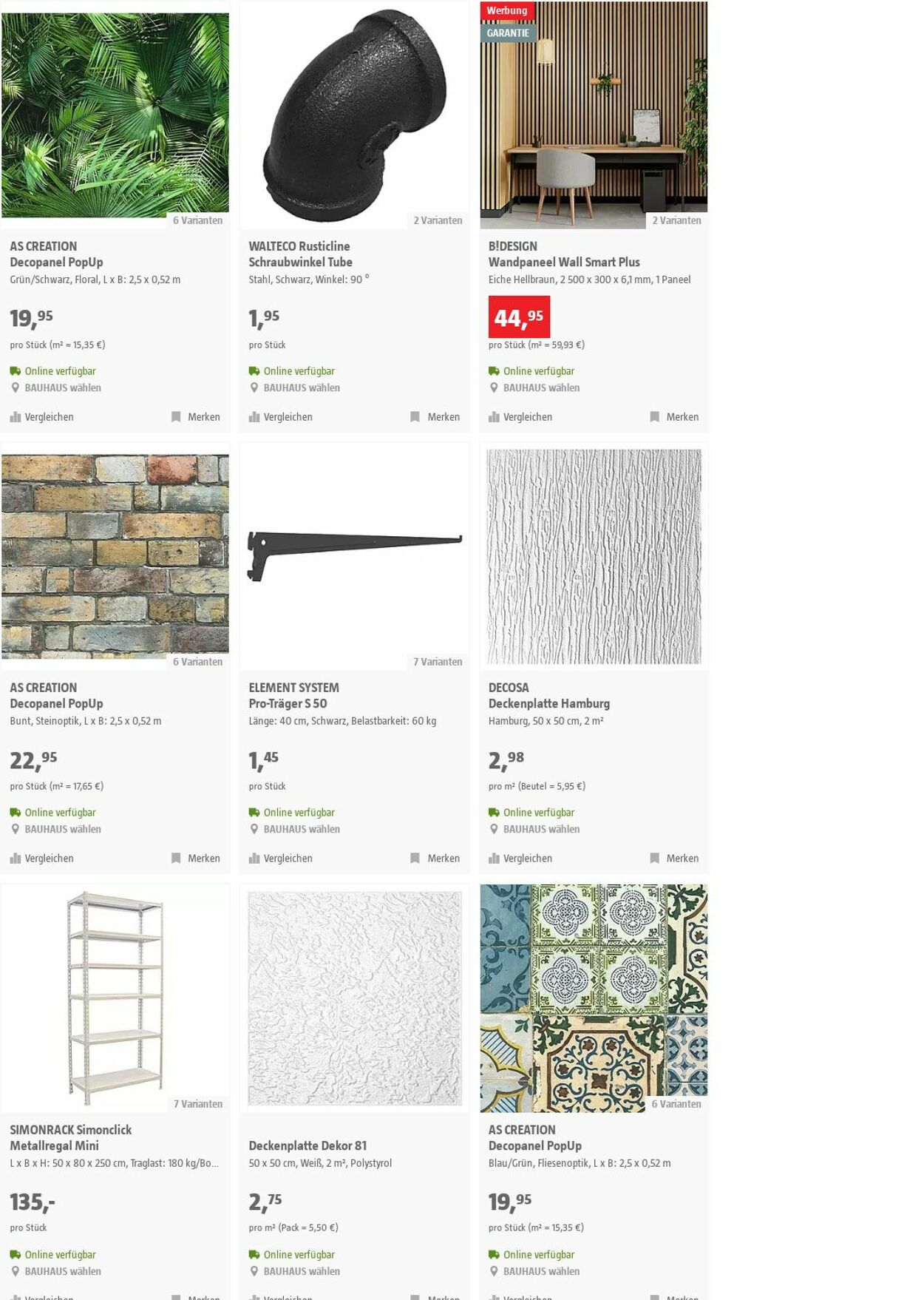Screen dimensions: 924x1300
Task: Toggle Vergleichen for Deckenplatte Hamburg
Action: click(520, 859)
